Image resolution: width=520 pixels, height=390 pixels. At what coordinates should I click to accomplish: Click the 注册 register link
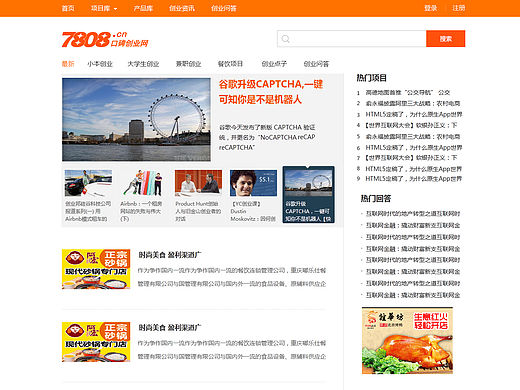coord(458,8)
